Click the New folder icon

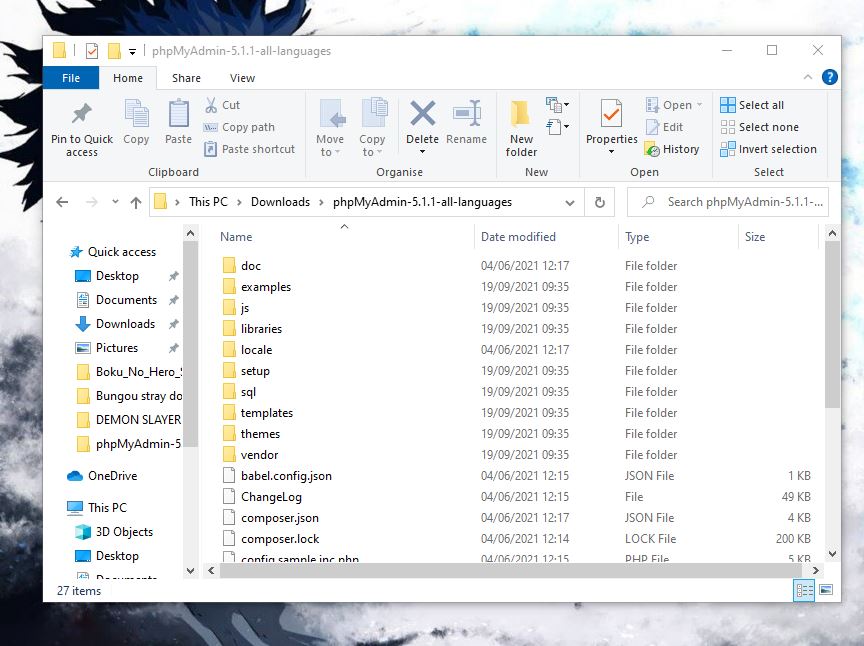pos(521,114)
